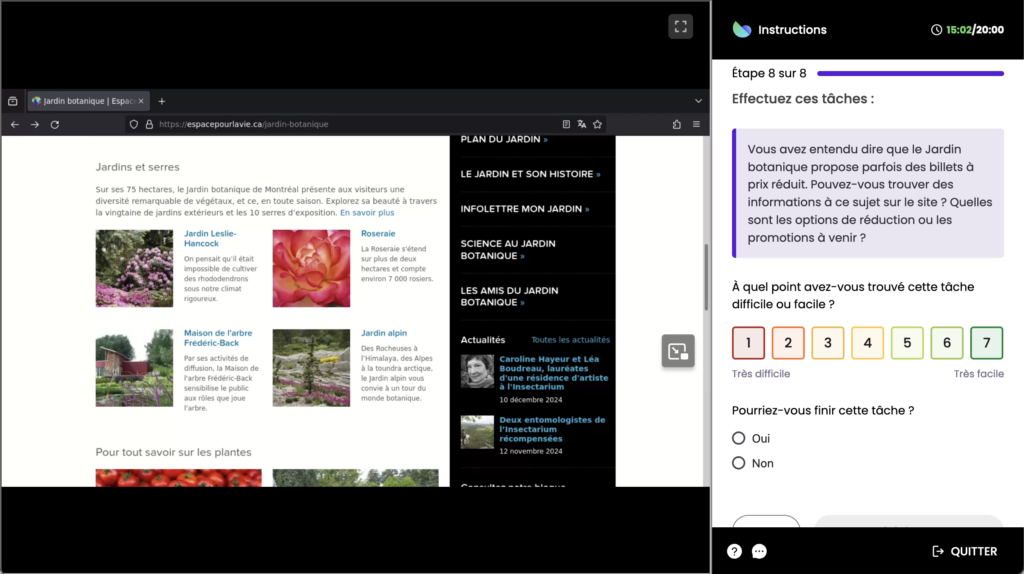
Task: Select the "Non" radio button
Action: coord(739,463)
